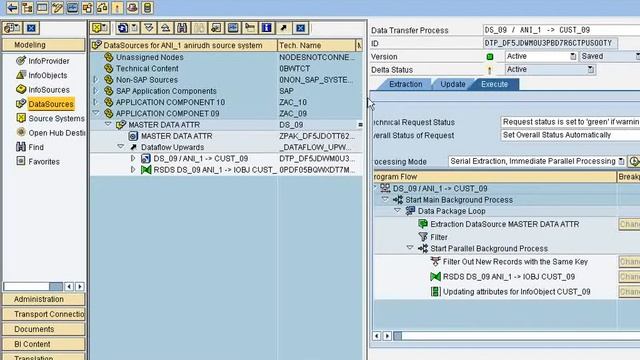Image resolution: width=640 pixels, height=360 pixels.
Task: Collapse Start Parallel Background Process node
Action: tap(410, 248)
